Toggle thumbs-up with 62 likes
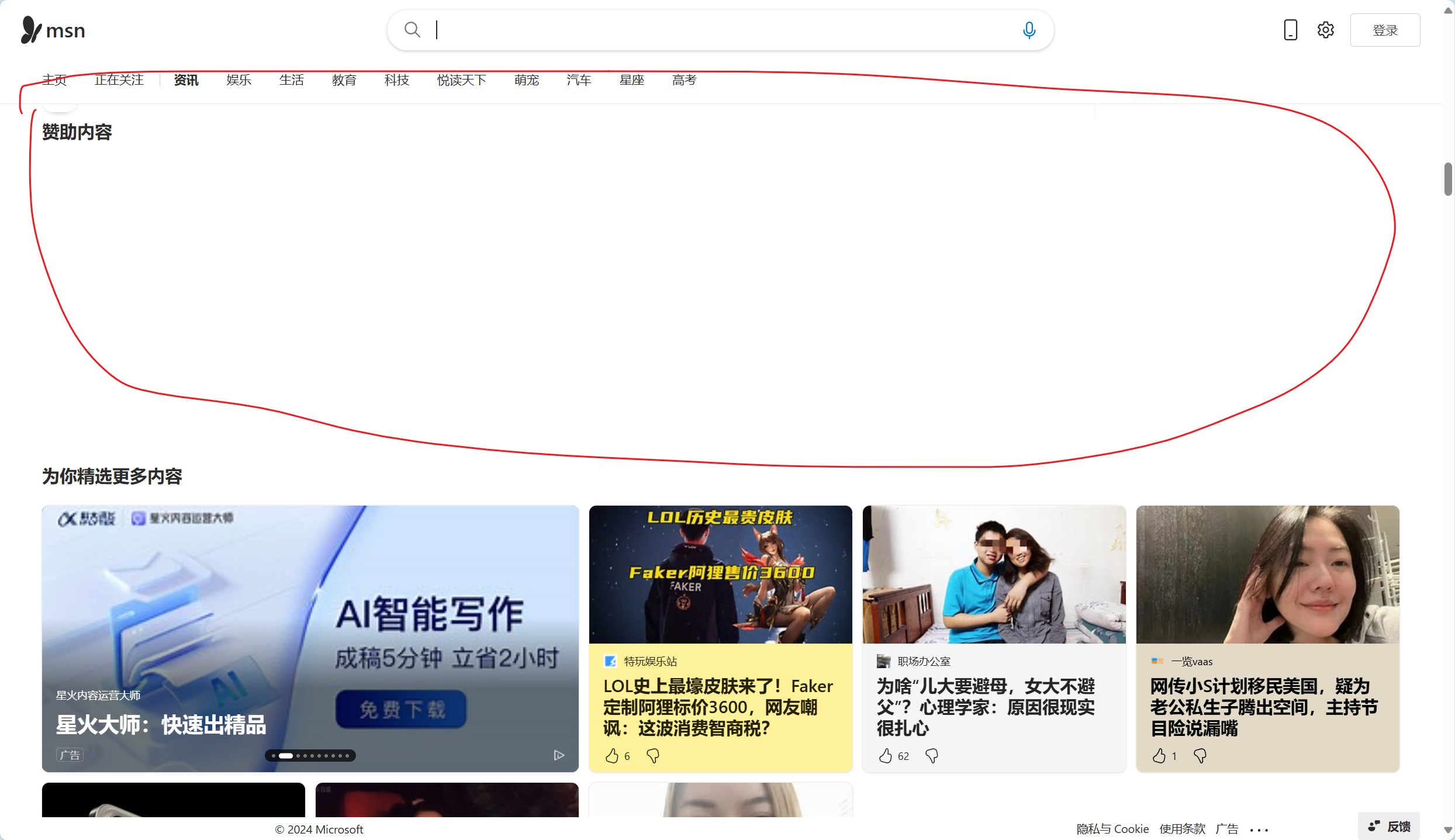The image size is (1455, 840). tap(886, 756)
